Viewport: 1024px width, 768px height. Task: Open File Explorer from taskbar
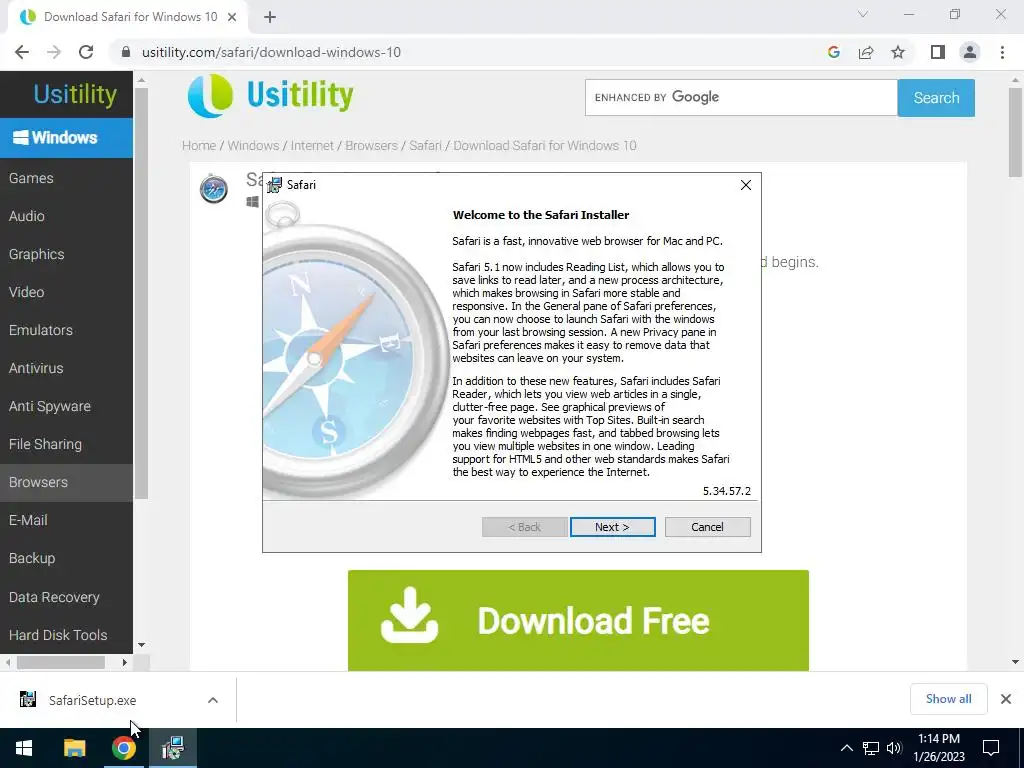(74, 748)
